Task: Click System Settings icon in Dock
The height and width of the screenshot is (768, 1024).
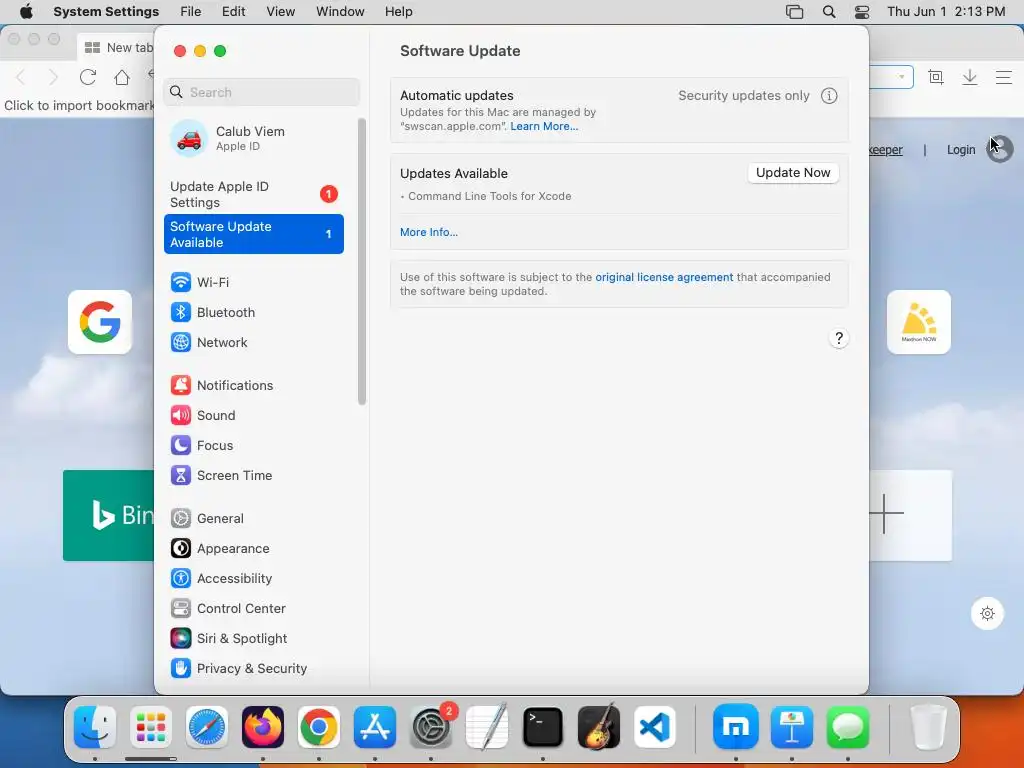Action: point(431,727)
